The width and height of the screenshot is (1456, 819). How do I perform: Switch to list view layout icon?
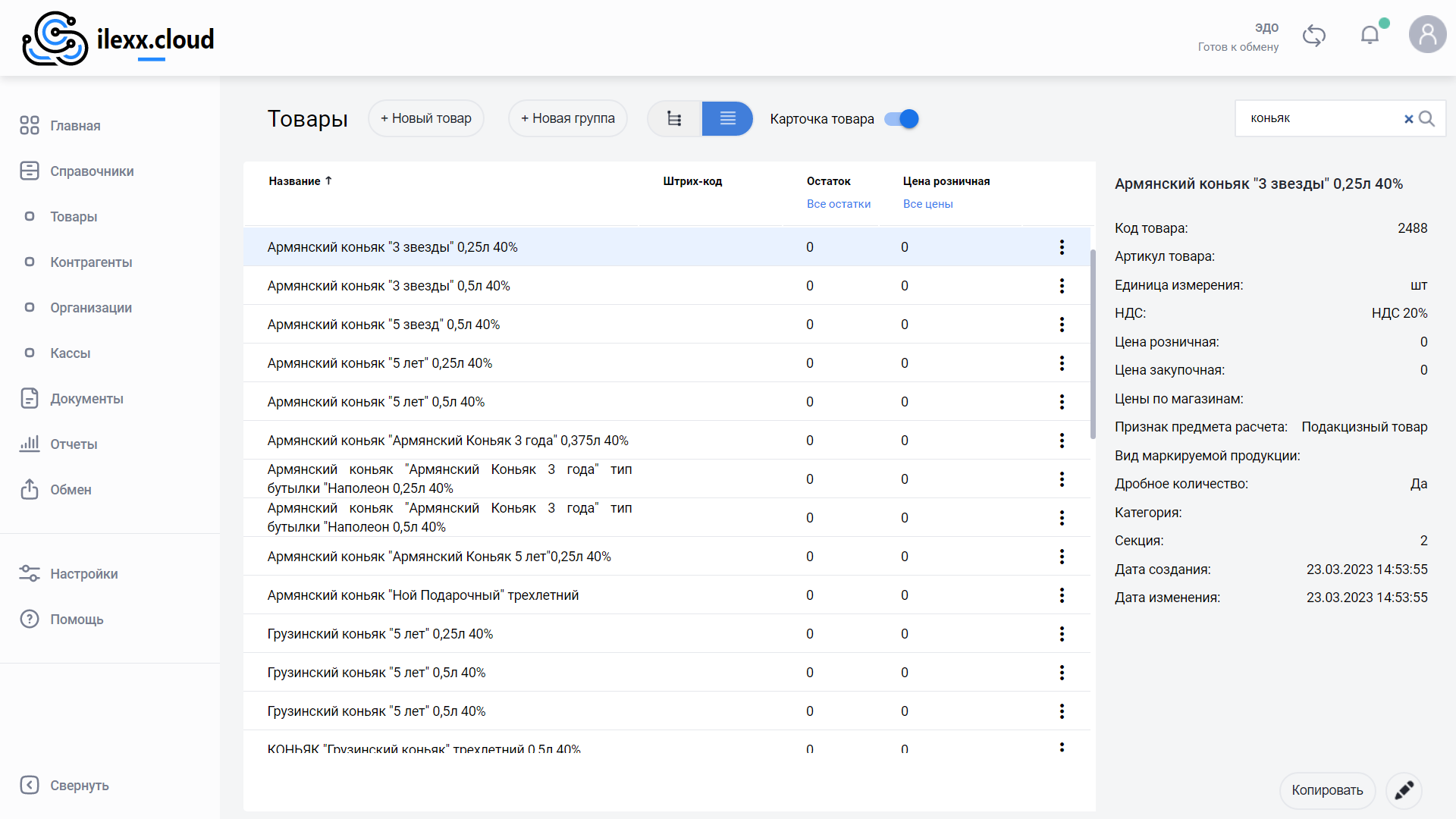pos(727,118)
